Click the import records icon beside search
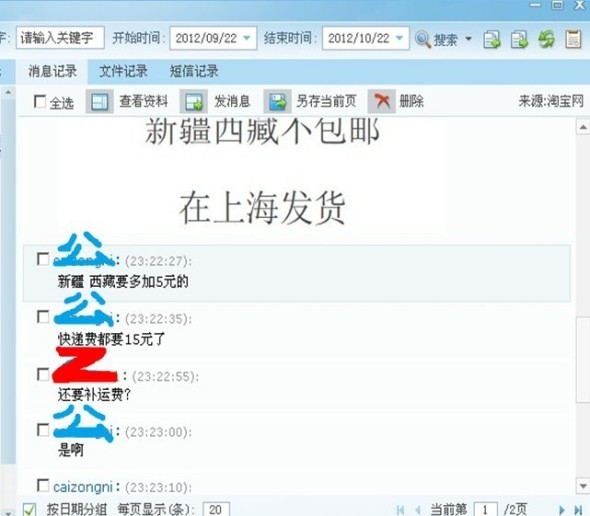Viewport: 590px width, 516px height. point(492,39)
